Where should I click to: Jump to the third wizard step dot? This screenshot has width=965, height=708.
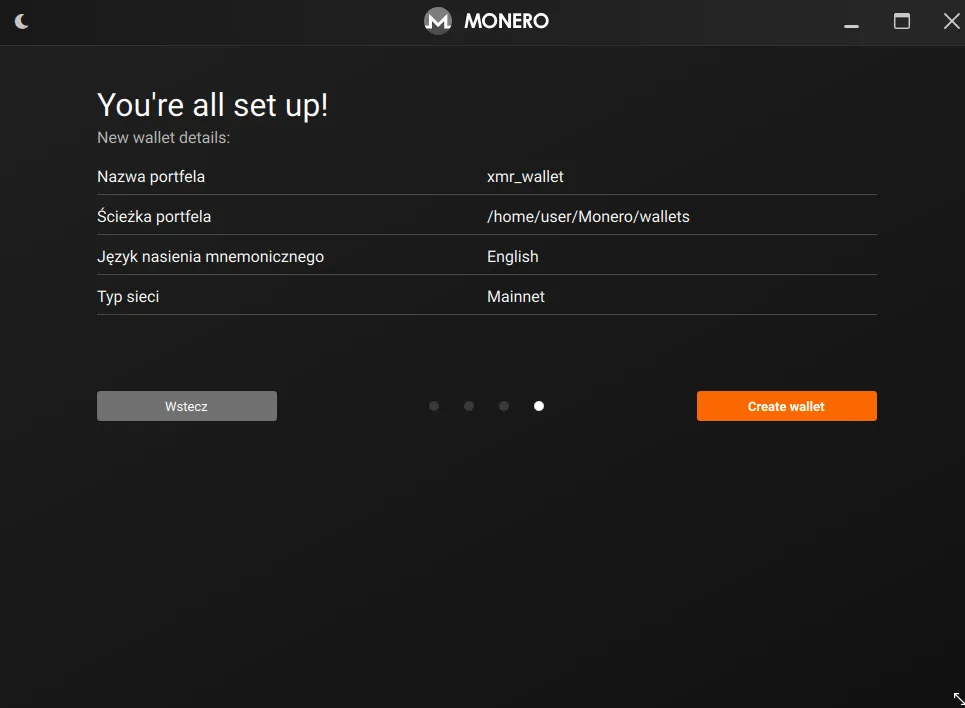pyautogui.click(x=504, y=406)
